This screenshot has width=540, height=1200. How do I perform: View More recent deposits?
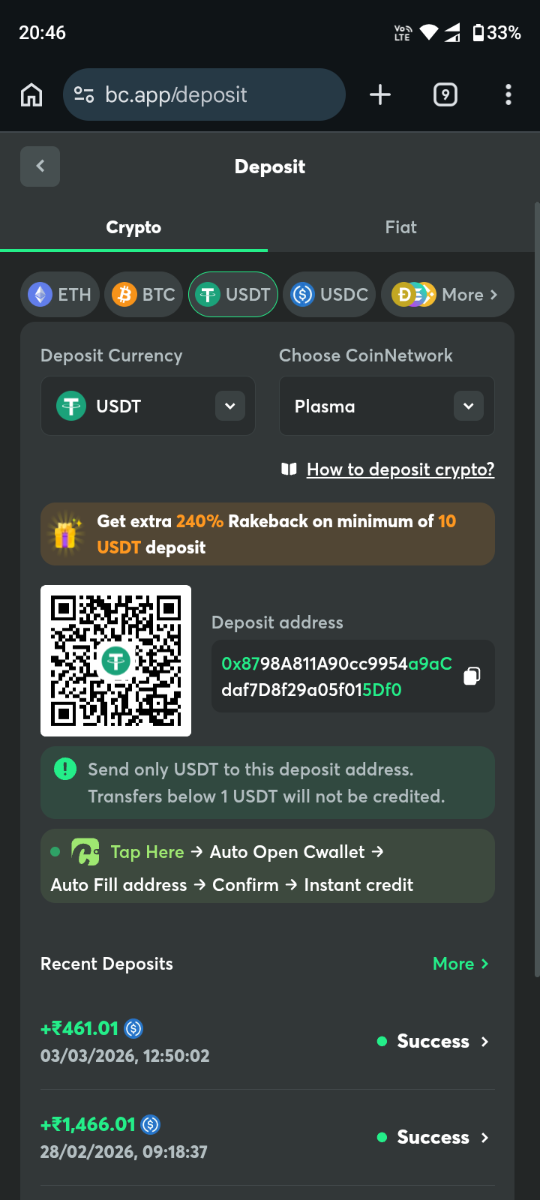[x=461, y=964]
